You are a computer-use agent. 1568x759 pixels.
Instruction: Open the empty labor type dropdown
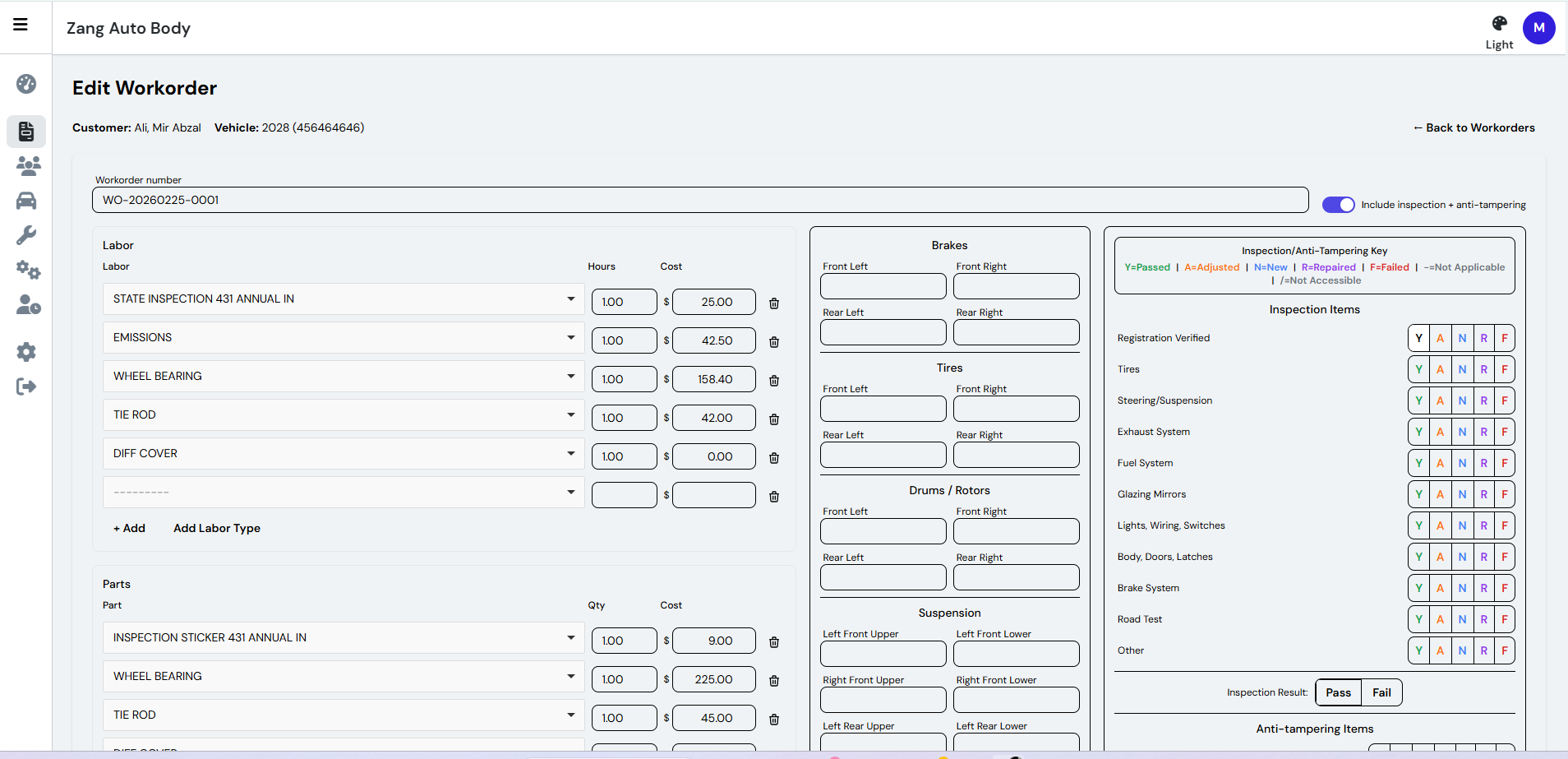pos(344,493)
